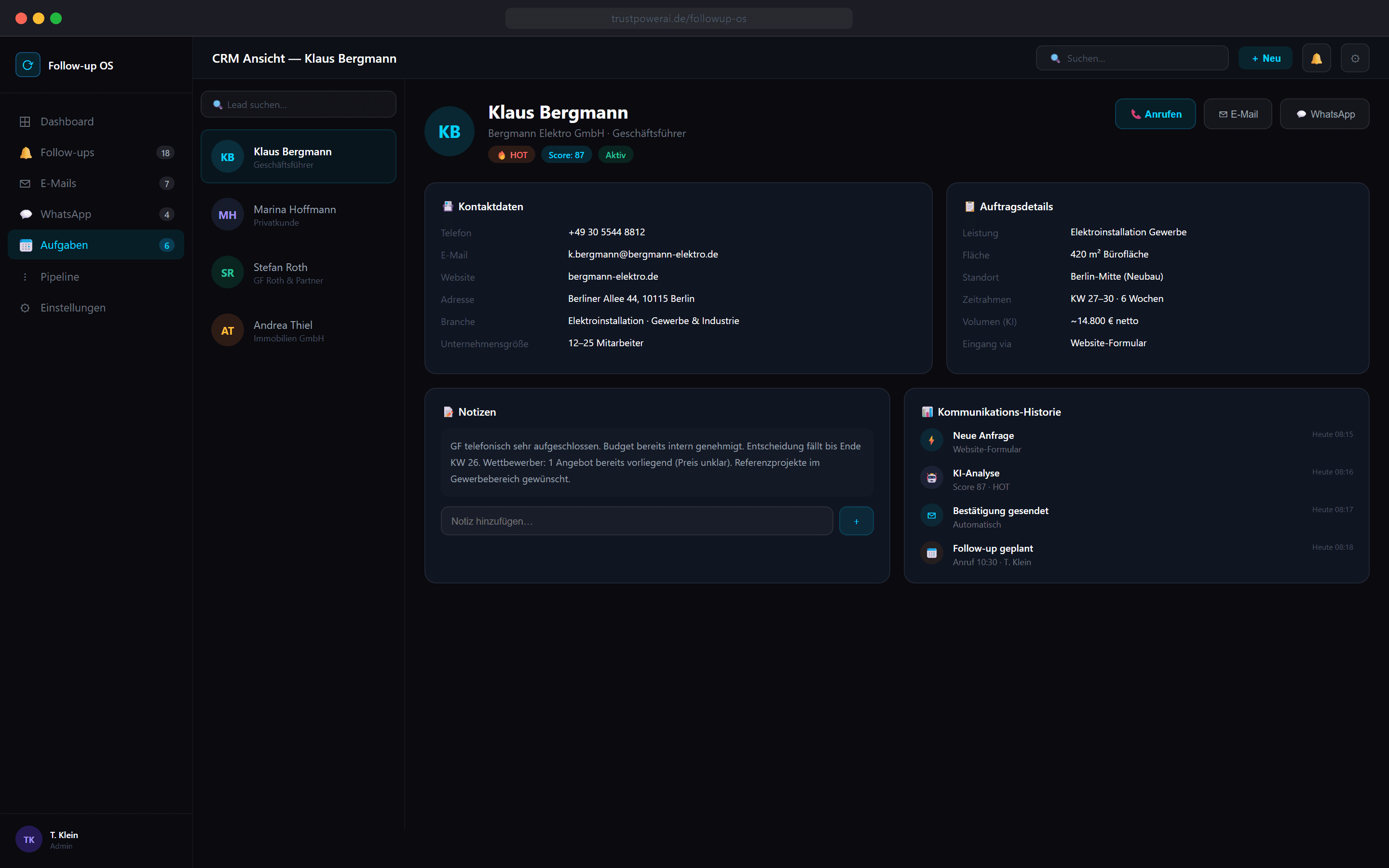Click the E-Mails envelope icon in sidebar
Viewport: 1389px width, 868px height.
coord(25,184)
